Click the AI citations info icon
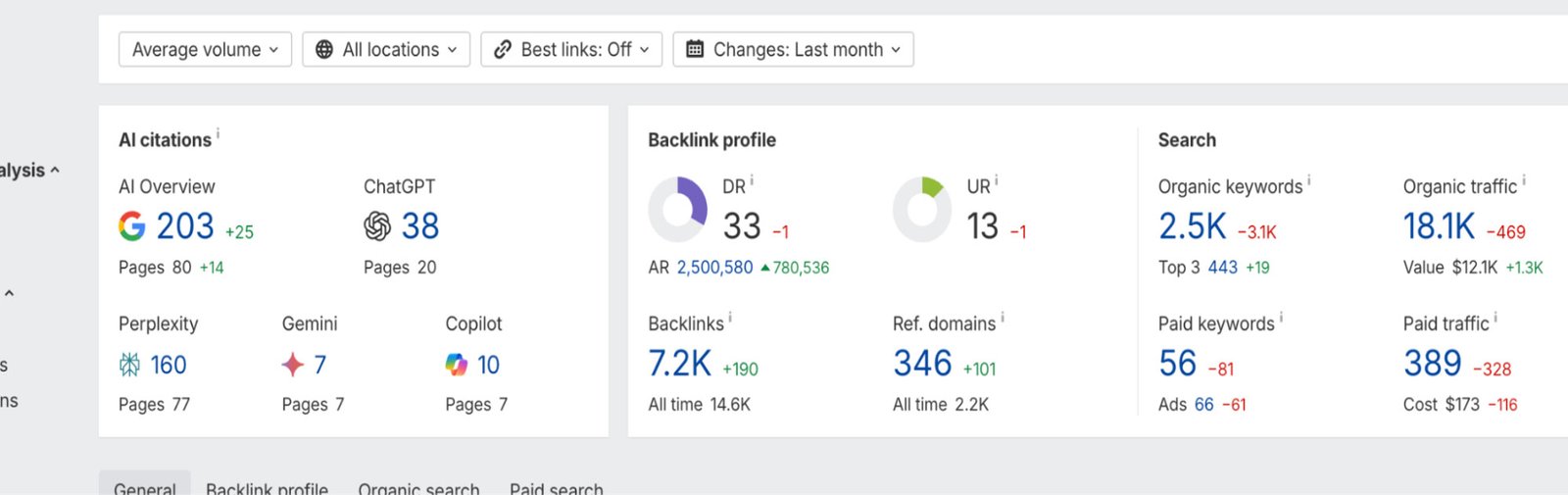1568x495 pixels. [218, 134]
